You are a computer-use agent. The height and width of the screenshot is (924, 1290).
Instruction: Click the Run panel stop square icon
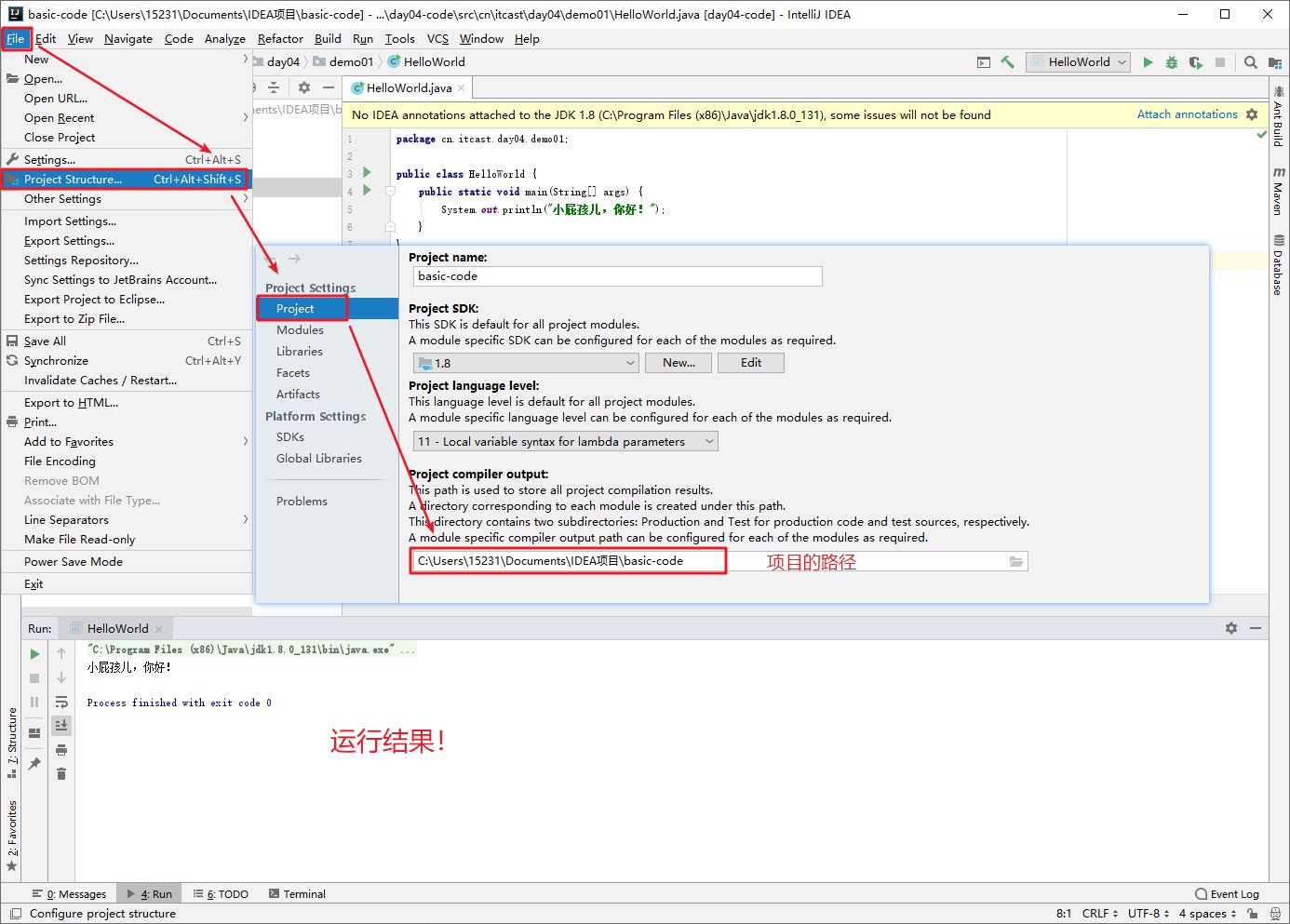click(34, 678)
